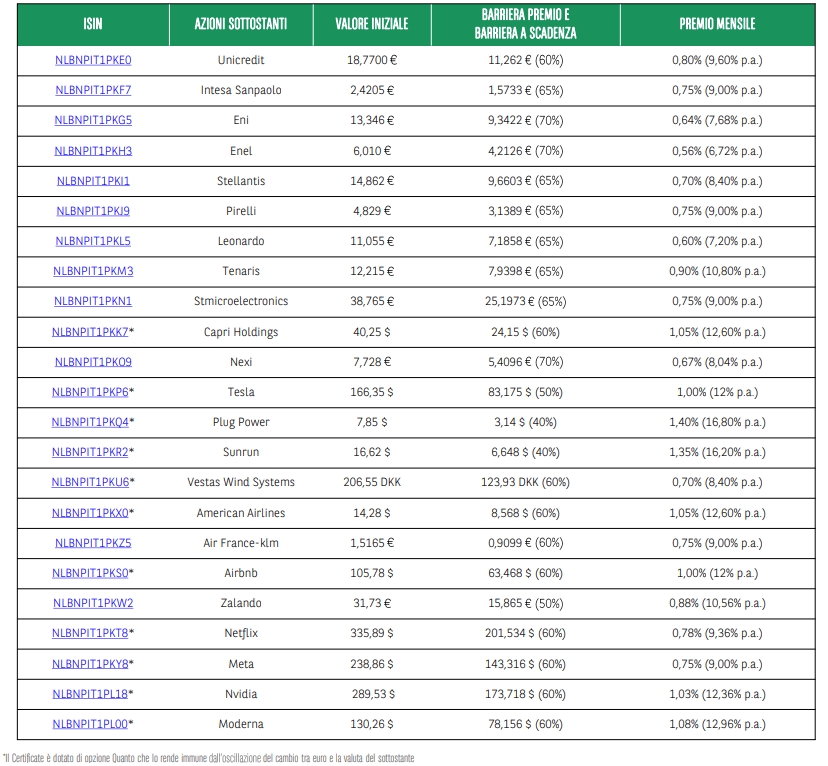Open ISIN link NLBNPIT1PKG5
The height and width of the screenshot is (766, 828).
tap(93, 120)
